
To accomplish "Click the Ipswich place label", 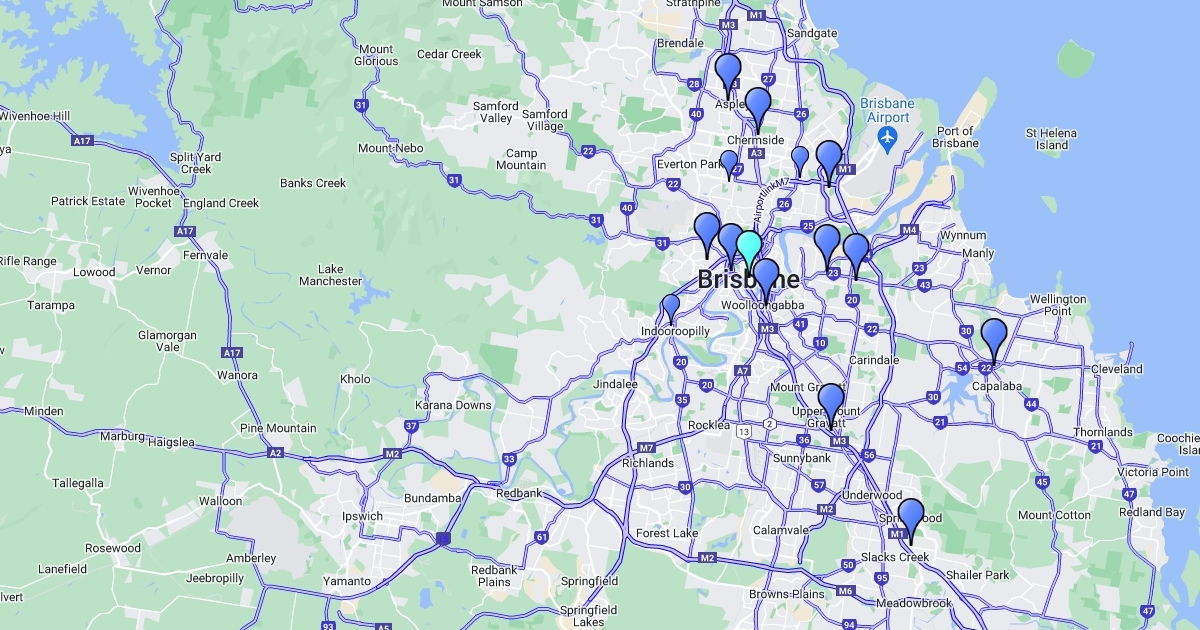I will (362, 517).
